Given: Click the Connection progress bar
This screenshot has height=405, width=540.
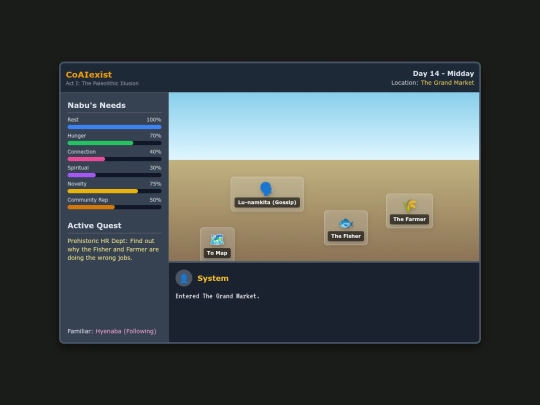Looking at the screenshot, I should pos(114,159).
